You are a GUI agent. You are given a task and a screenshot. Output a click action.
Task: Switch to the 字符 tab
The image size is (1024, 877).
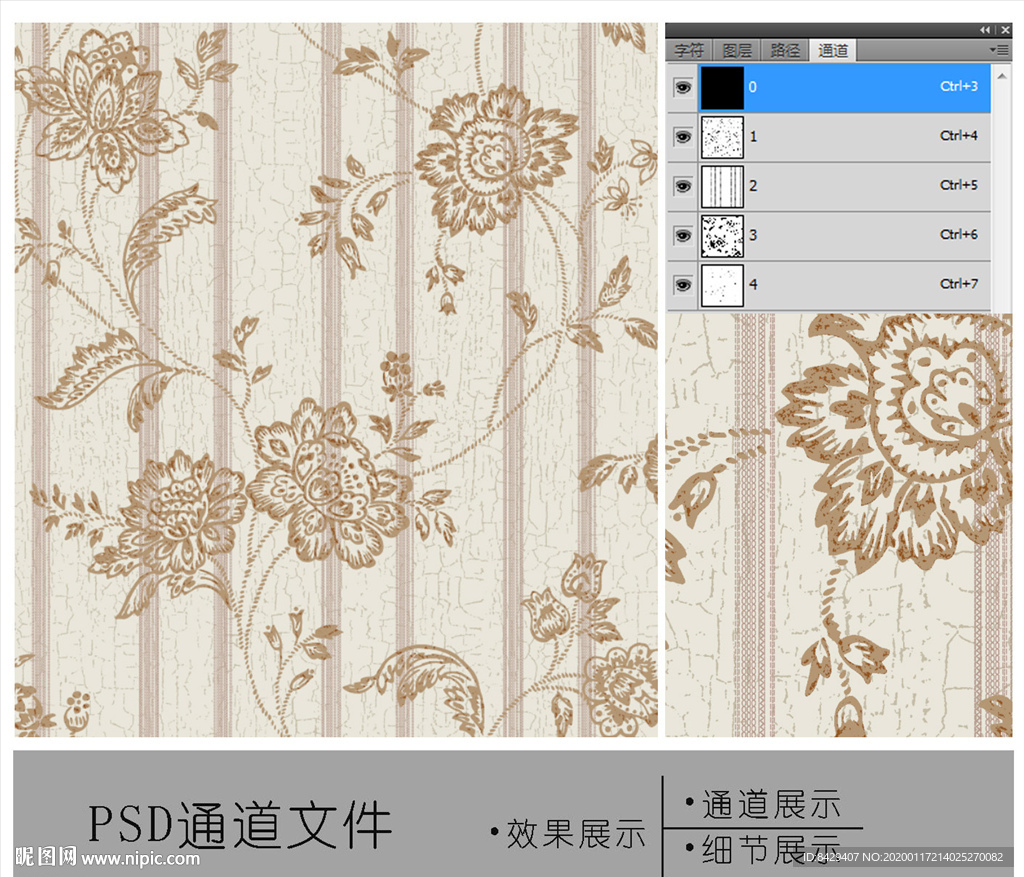pyautogui.click(x=690, y=50)
